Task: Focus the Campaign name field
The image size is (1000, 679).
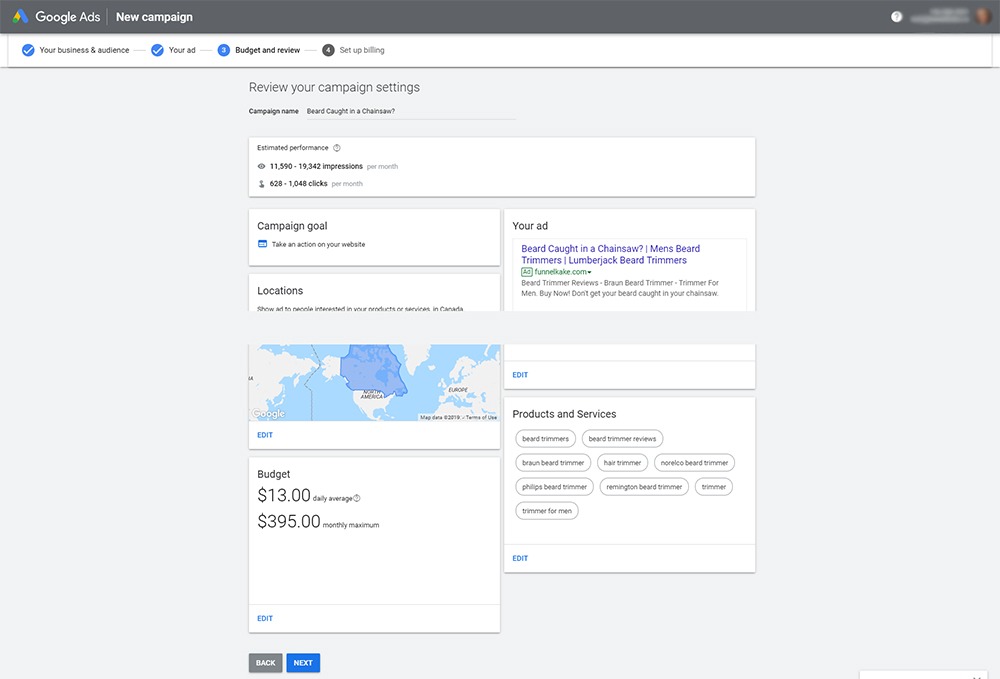Action: [x=411, y=111]
